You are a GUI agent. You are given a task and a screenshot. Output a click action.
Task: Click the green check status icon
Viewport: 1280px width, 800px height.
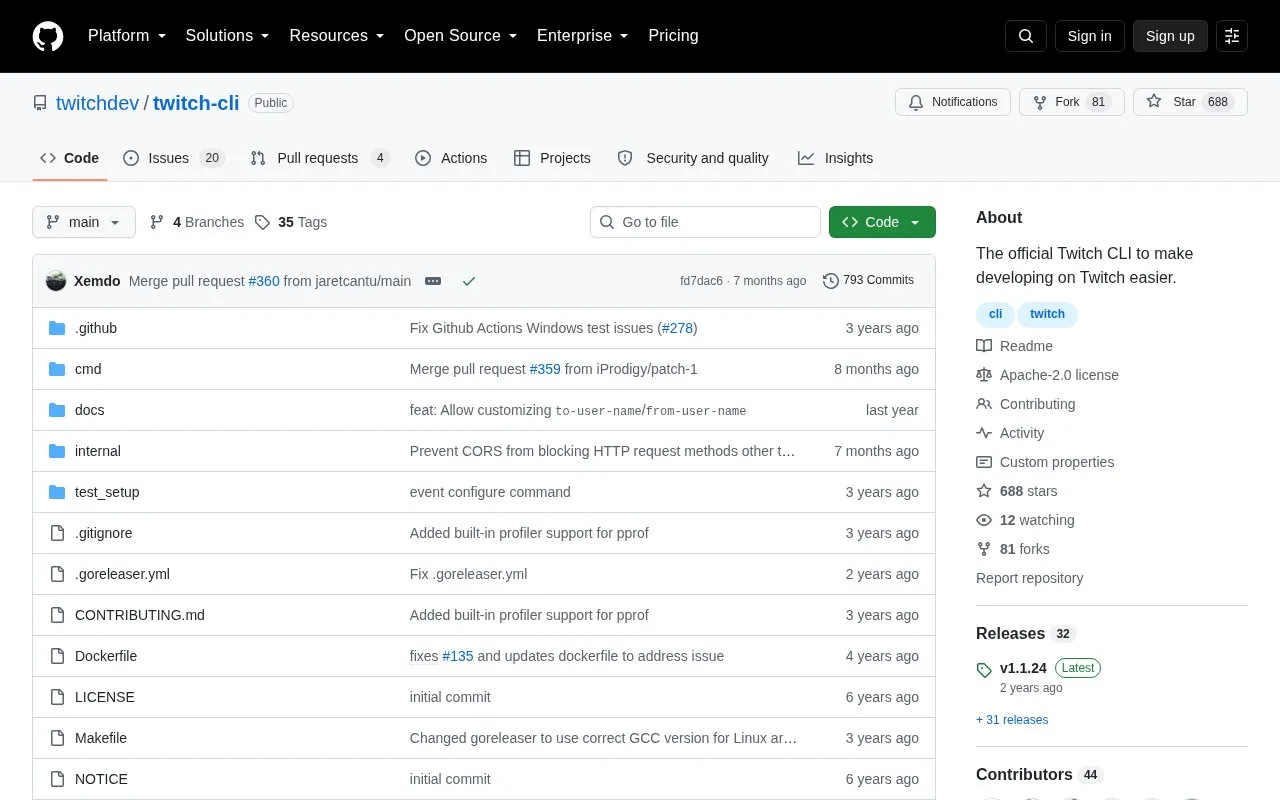(469, 281)
